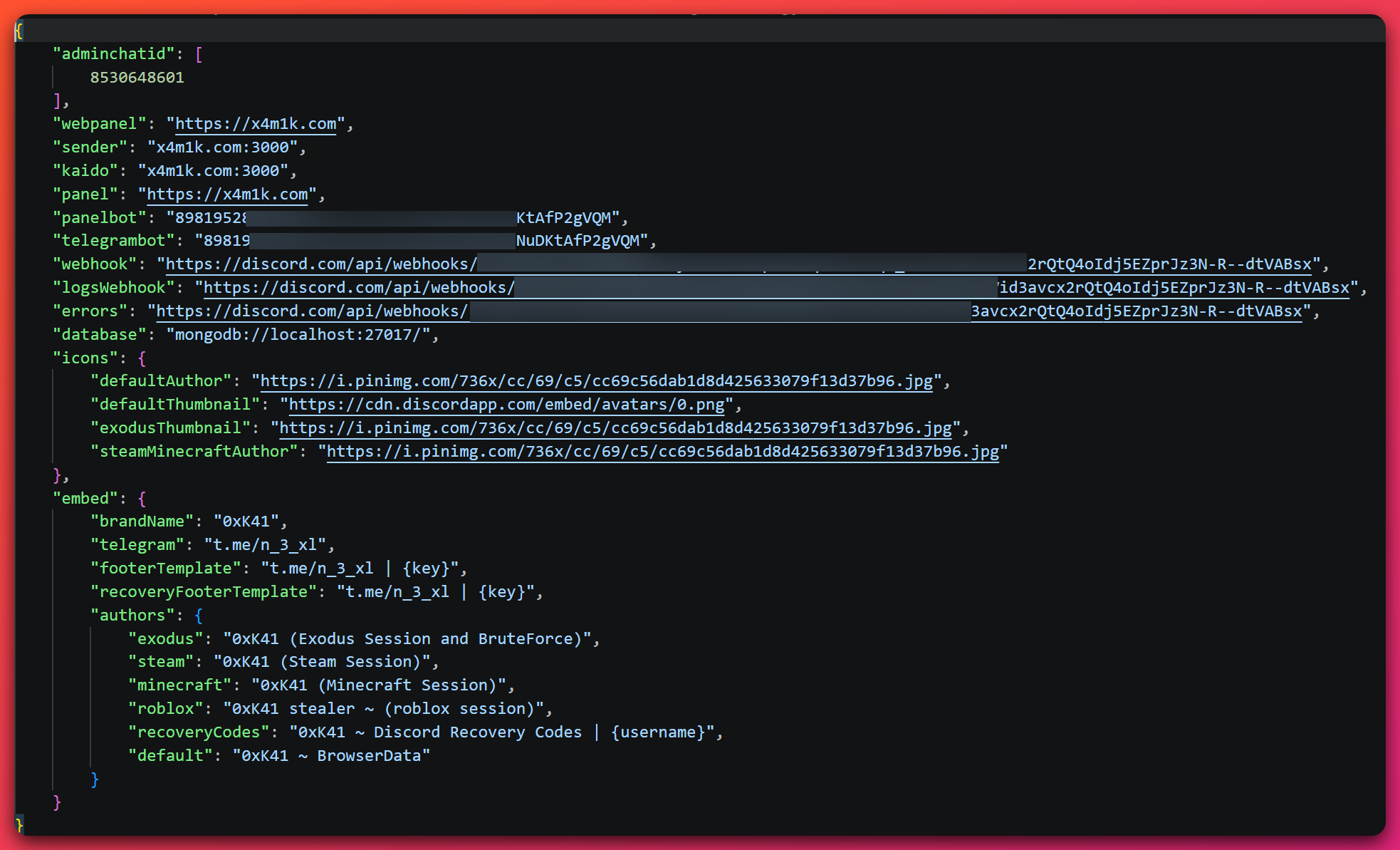
Task: Select the "mongodb://localhost:27017/" value
Action: 298,335
